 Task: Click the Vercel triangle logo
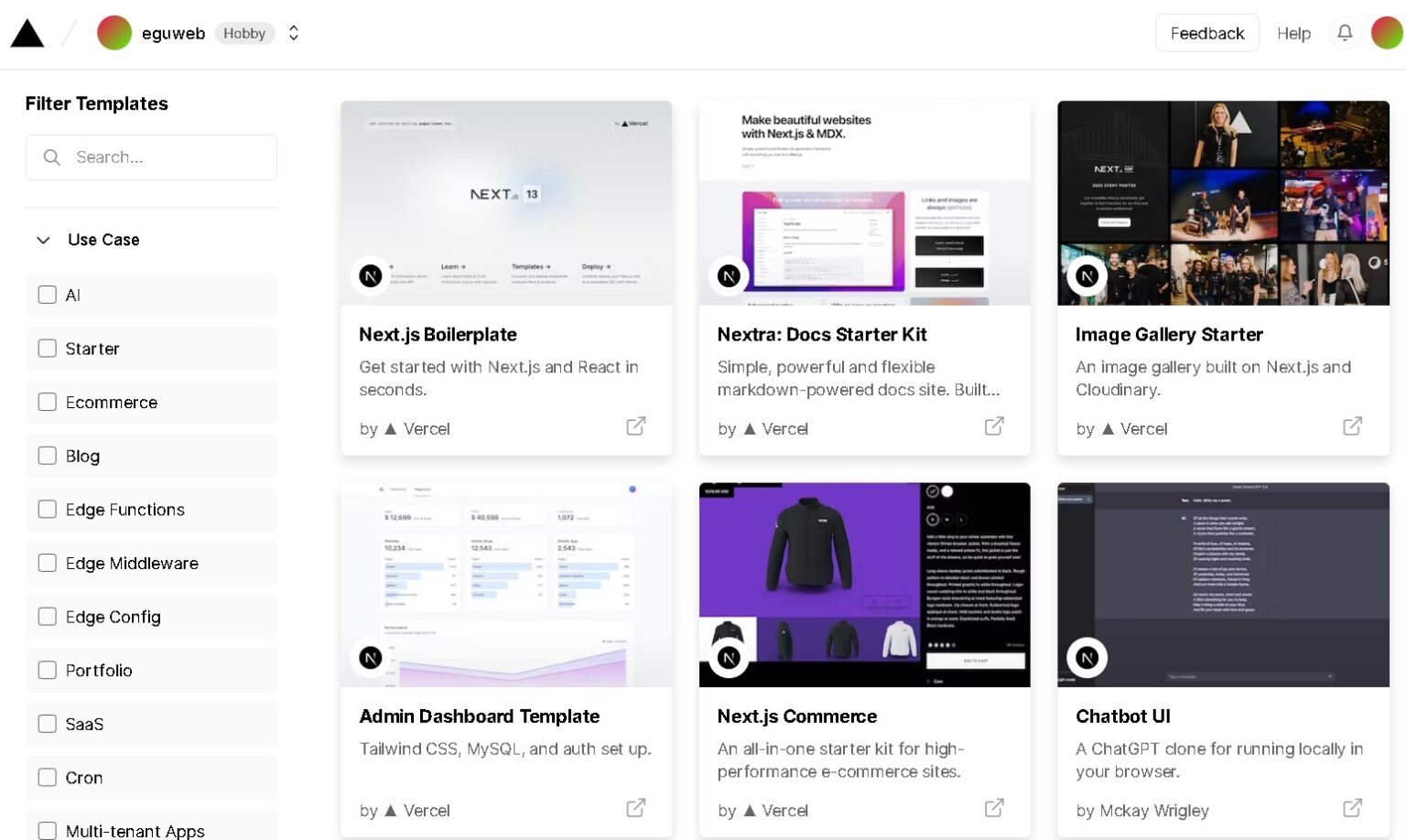pos(27,33)
